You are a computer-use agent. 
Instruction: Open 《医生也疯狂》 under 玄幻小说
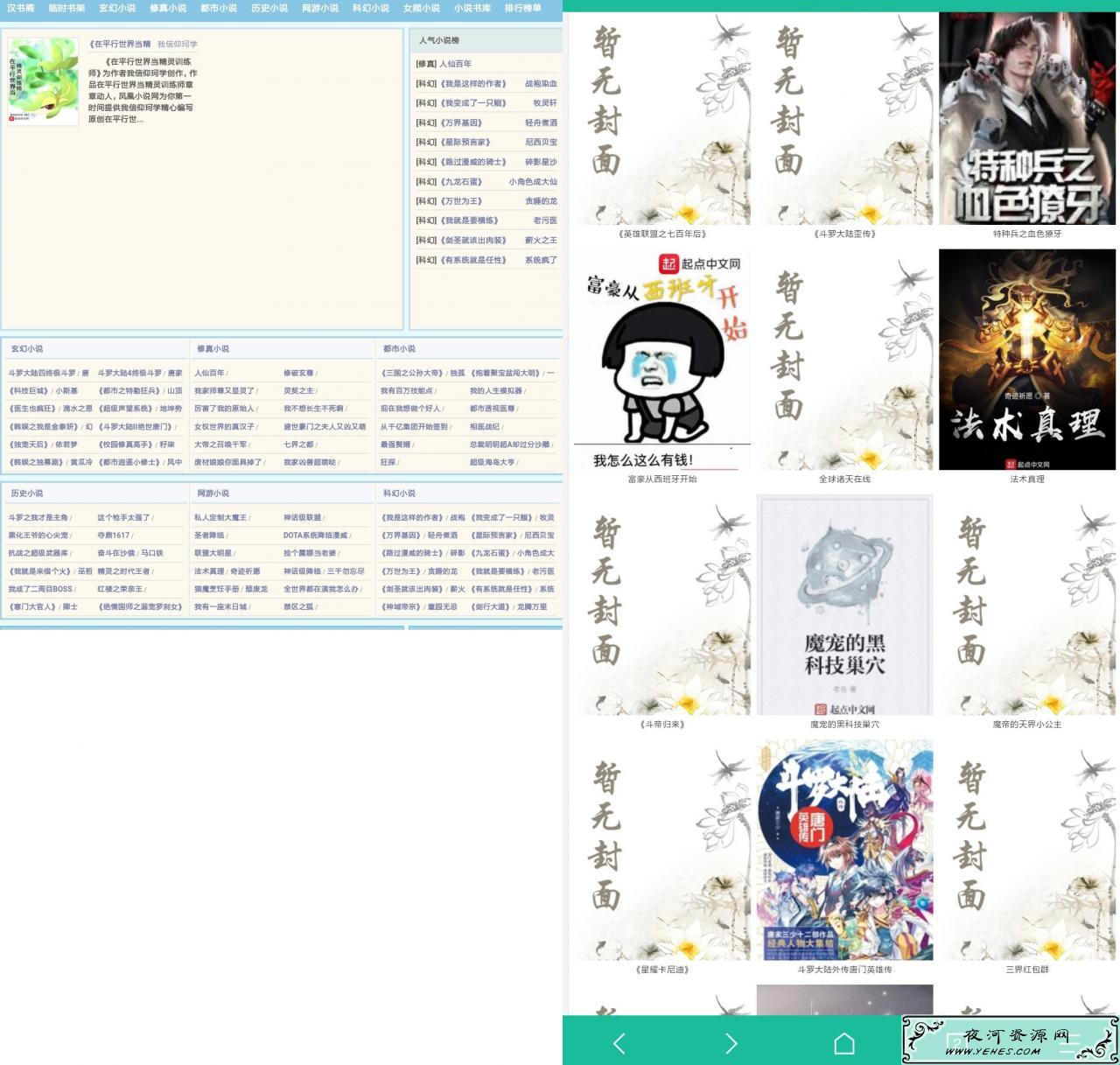(x=32, y=409)
